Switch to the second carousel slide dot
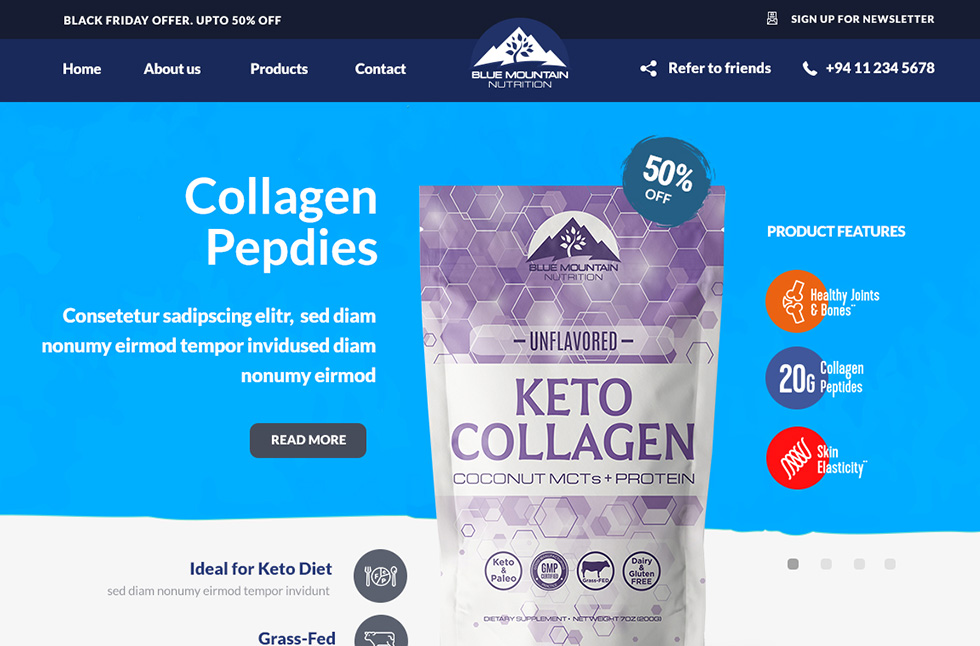980x646 pixels. pyautogui.click(x=826, y=564)
